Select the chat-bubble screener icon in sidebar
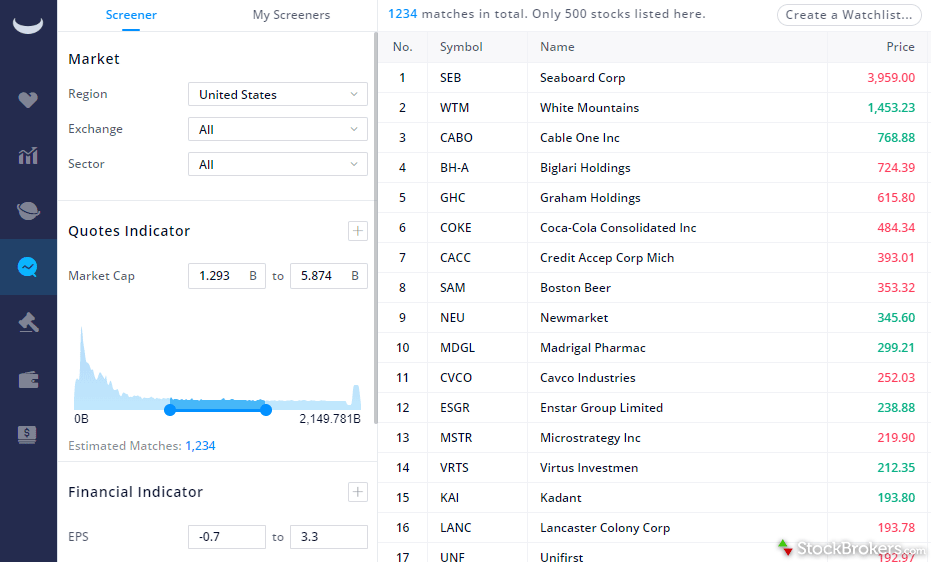The image size is (931, 562). pos(28,267)
